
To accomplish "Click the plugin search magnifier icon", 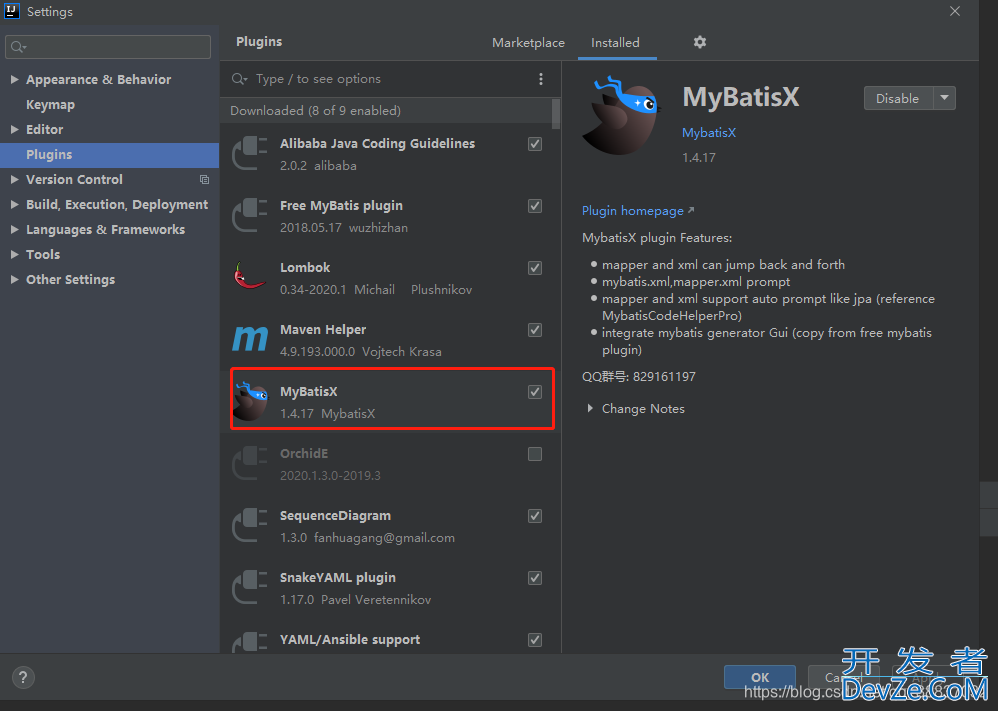I will [x=239, y=79].
